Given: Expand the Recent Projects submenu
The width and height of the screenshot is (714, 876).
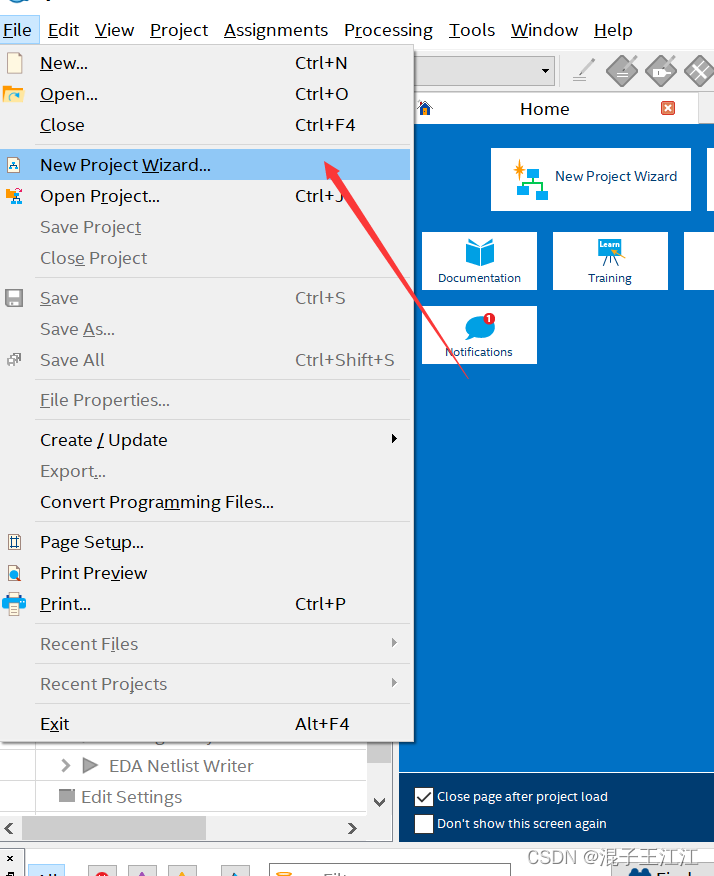Looking at the screenshot, I should 394,683.
